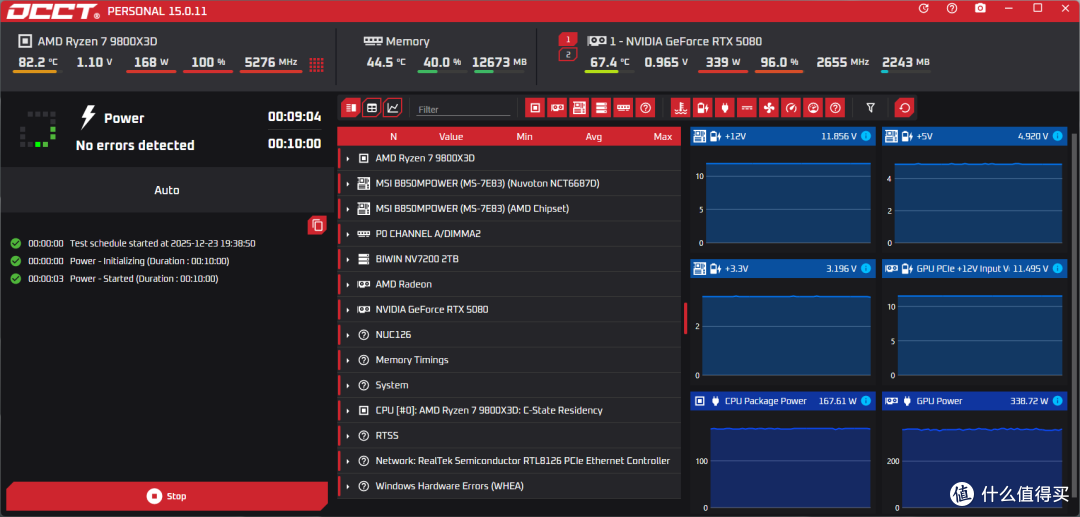Click the Memory usage 40.0 % bar
1080x517 pixels.
pos(441,71)
